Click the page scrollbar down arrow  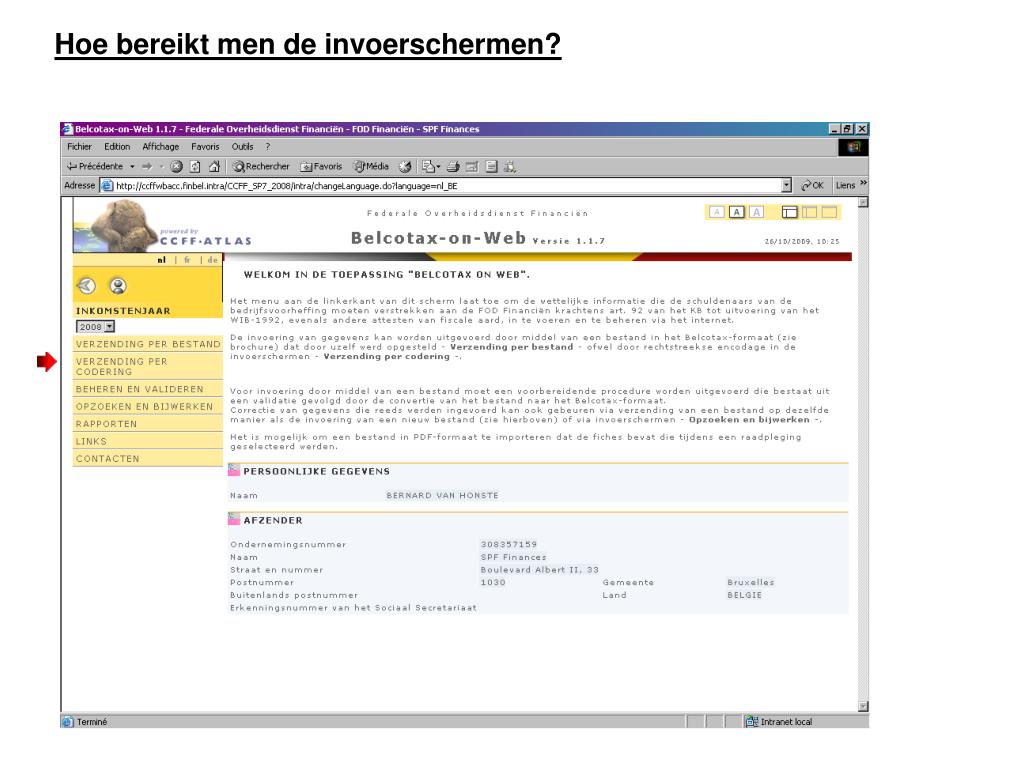(863, 707)
